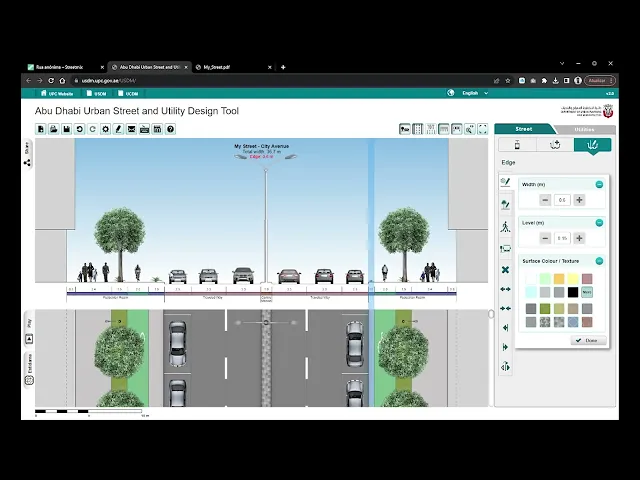The height and width of the screenshot is (480, 640).
Task: Click the Level value input field
Action: pos(562,238)
